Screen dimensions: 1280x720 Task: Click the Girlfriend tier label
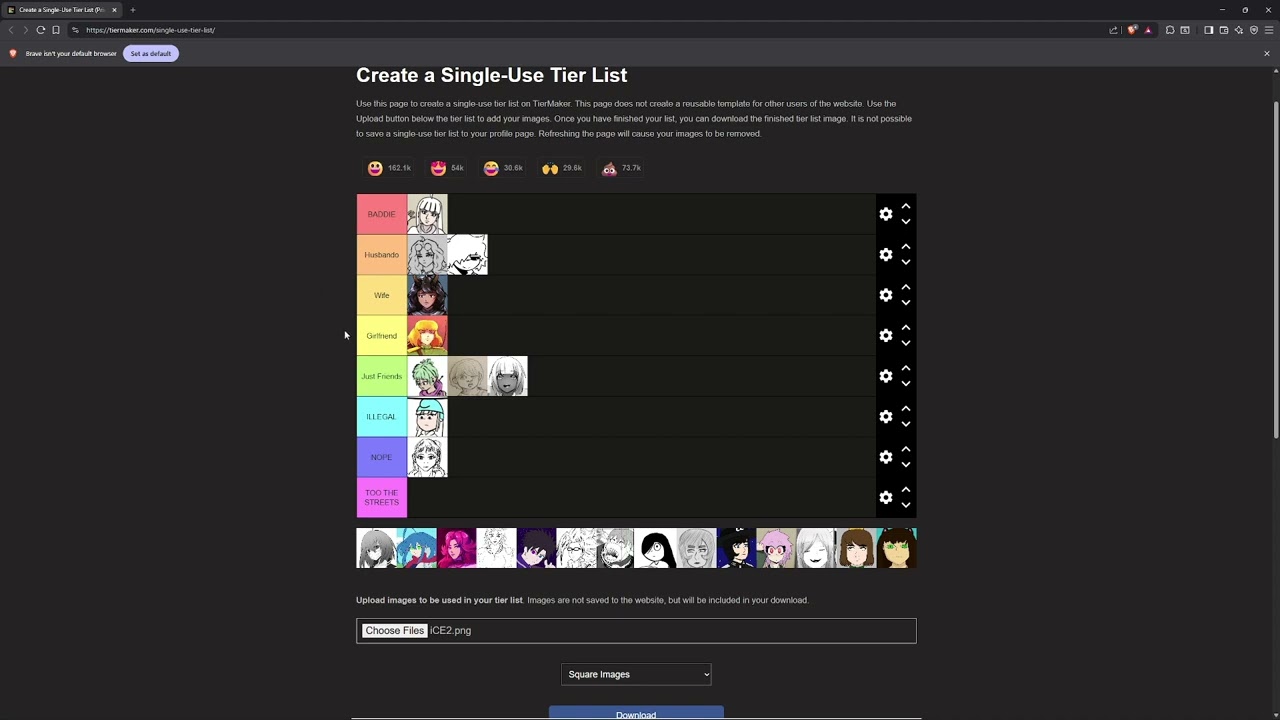tap(382, 336)
